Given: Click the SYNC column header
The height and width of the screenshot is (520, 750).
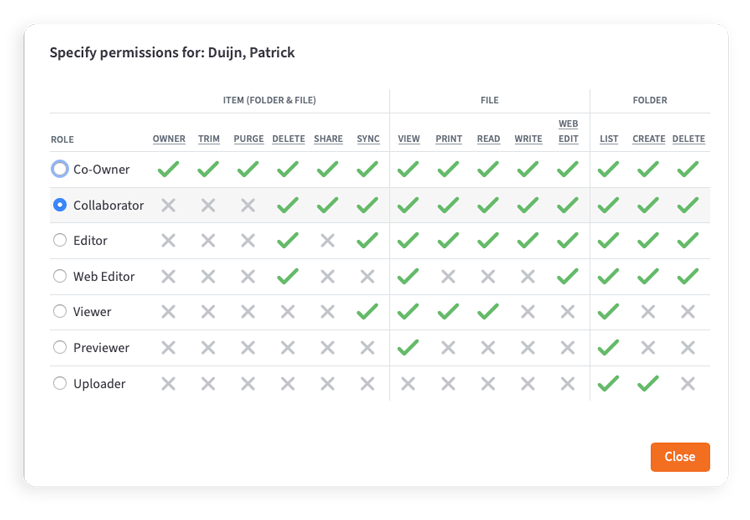Looking at the screenshot, I should (368, 139).
